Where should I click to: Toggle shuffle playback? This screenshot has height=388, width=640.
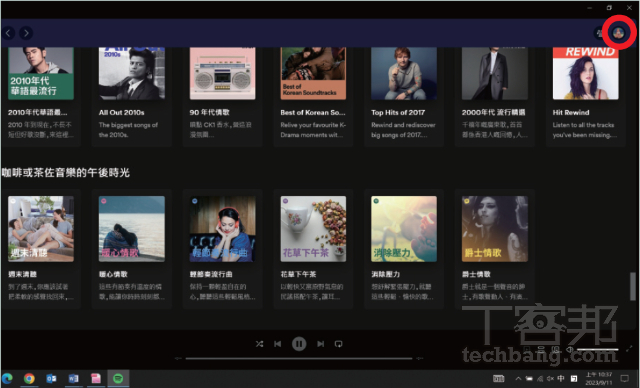[x=259, y=344]
